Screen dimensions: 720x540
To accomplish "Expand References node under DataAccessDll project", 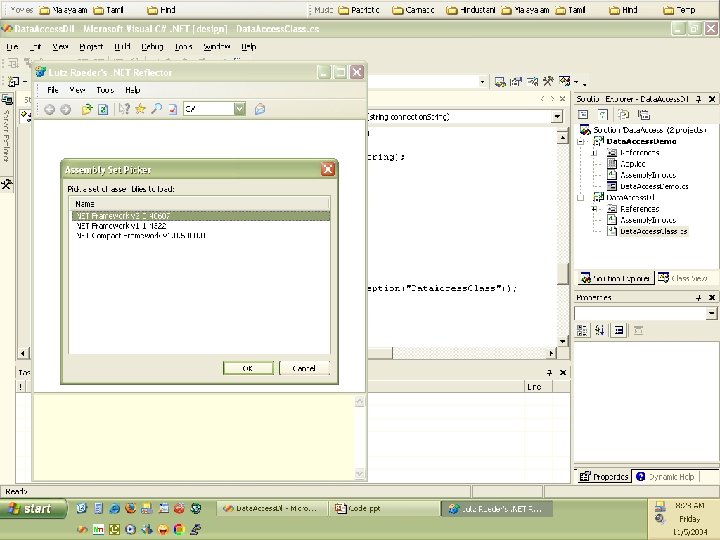I will click(595, 209).
